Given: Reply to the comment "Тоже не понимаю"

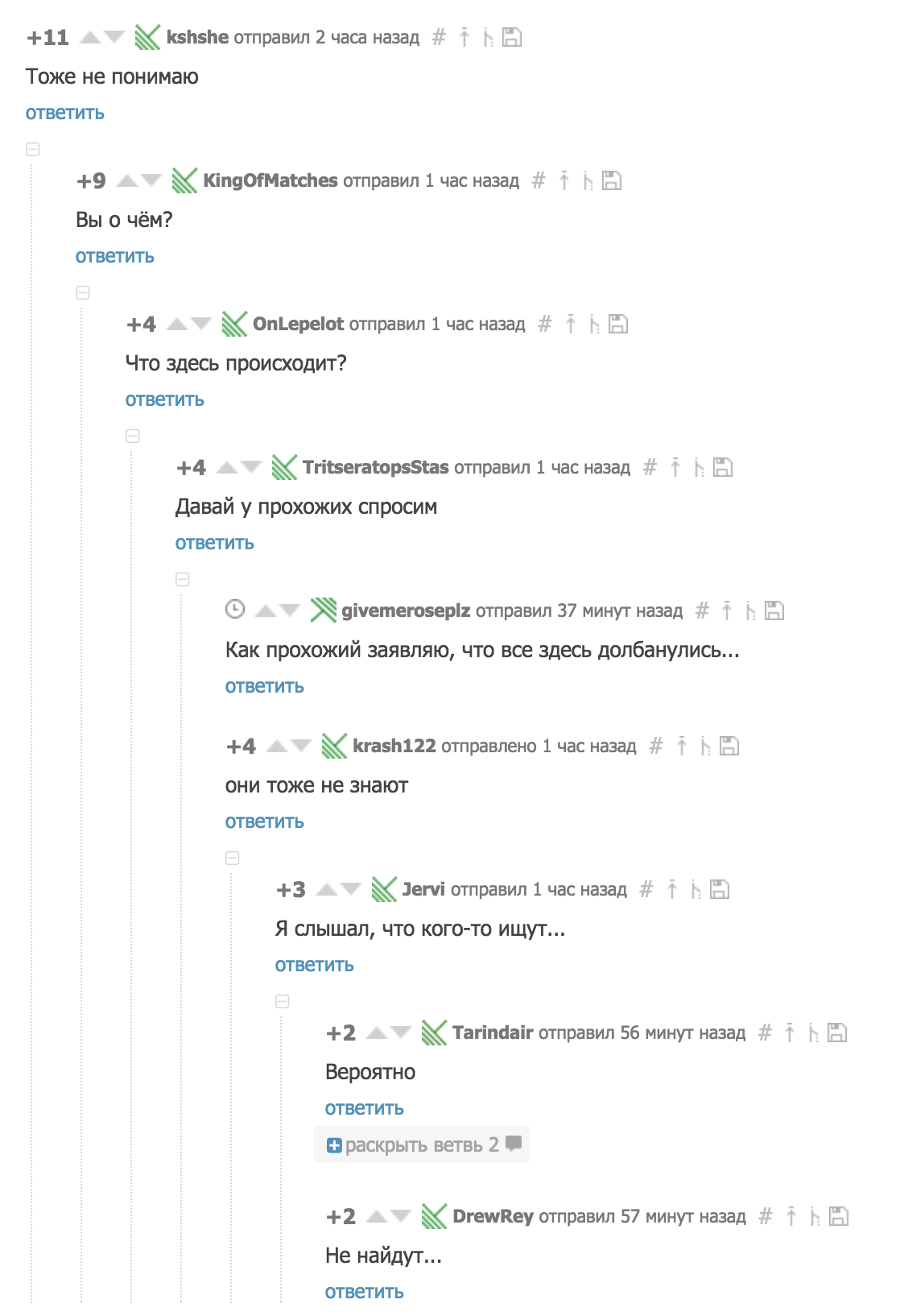Looking at the screenshot, I should (x=65, y=113).
